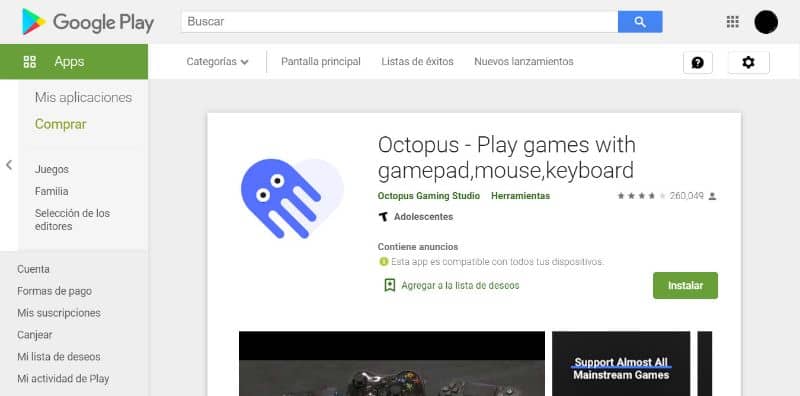This screenshot has height=396, width=800.
Task: Click the Buscar search field
Action: pyautogui.click(x=399, y=22)
